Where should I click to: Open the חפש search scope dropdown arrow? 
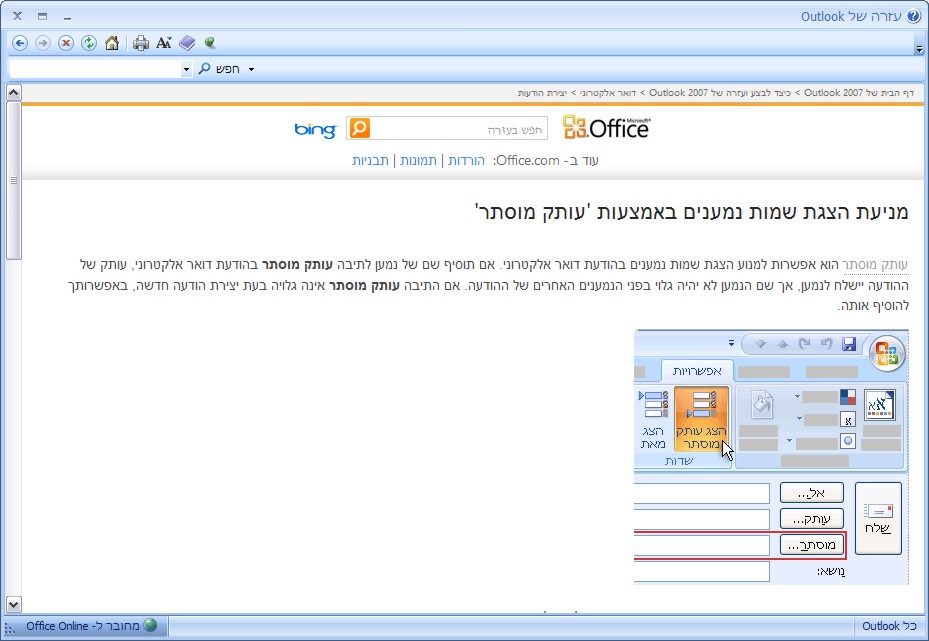pyautogui.click(x=251, y=69)
